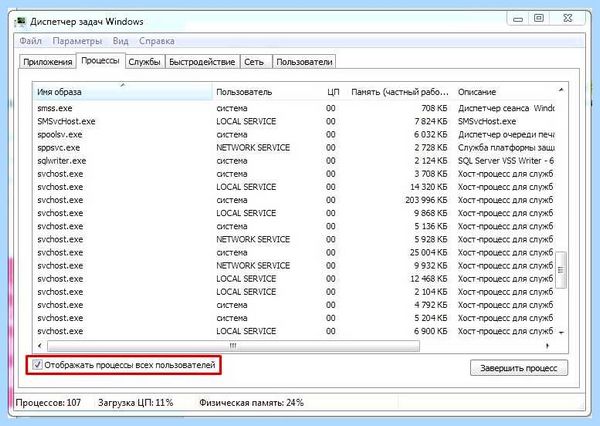Viewport: 600px width, 426px height.
Task: Click Служба платформы защиты description
Action: [506, 148]
